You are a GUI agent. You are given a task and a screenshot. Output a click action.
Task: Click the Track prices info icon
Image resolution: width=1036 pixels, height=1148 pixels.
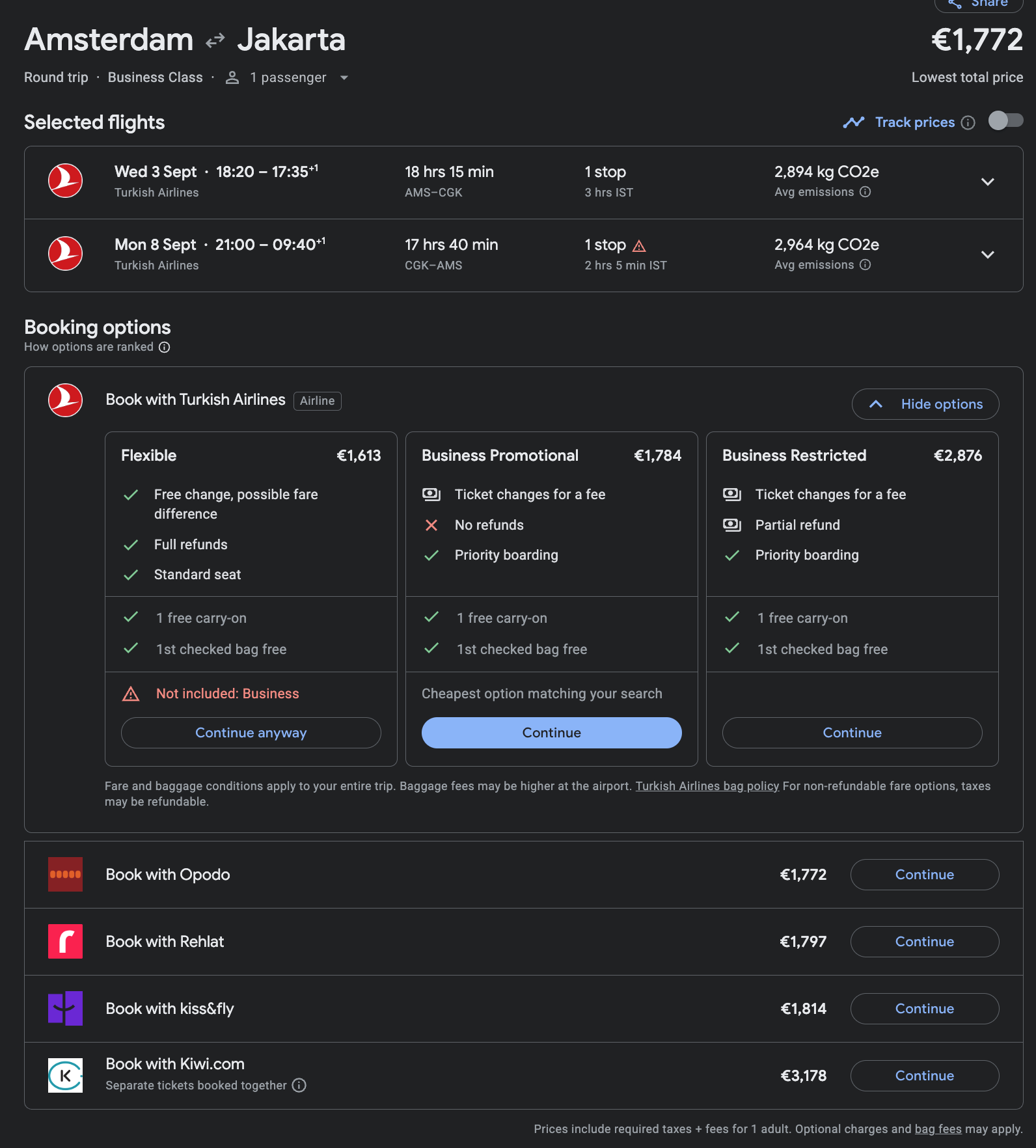[x=968, y=123]
